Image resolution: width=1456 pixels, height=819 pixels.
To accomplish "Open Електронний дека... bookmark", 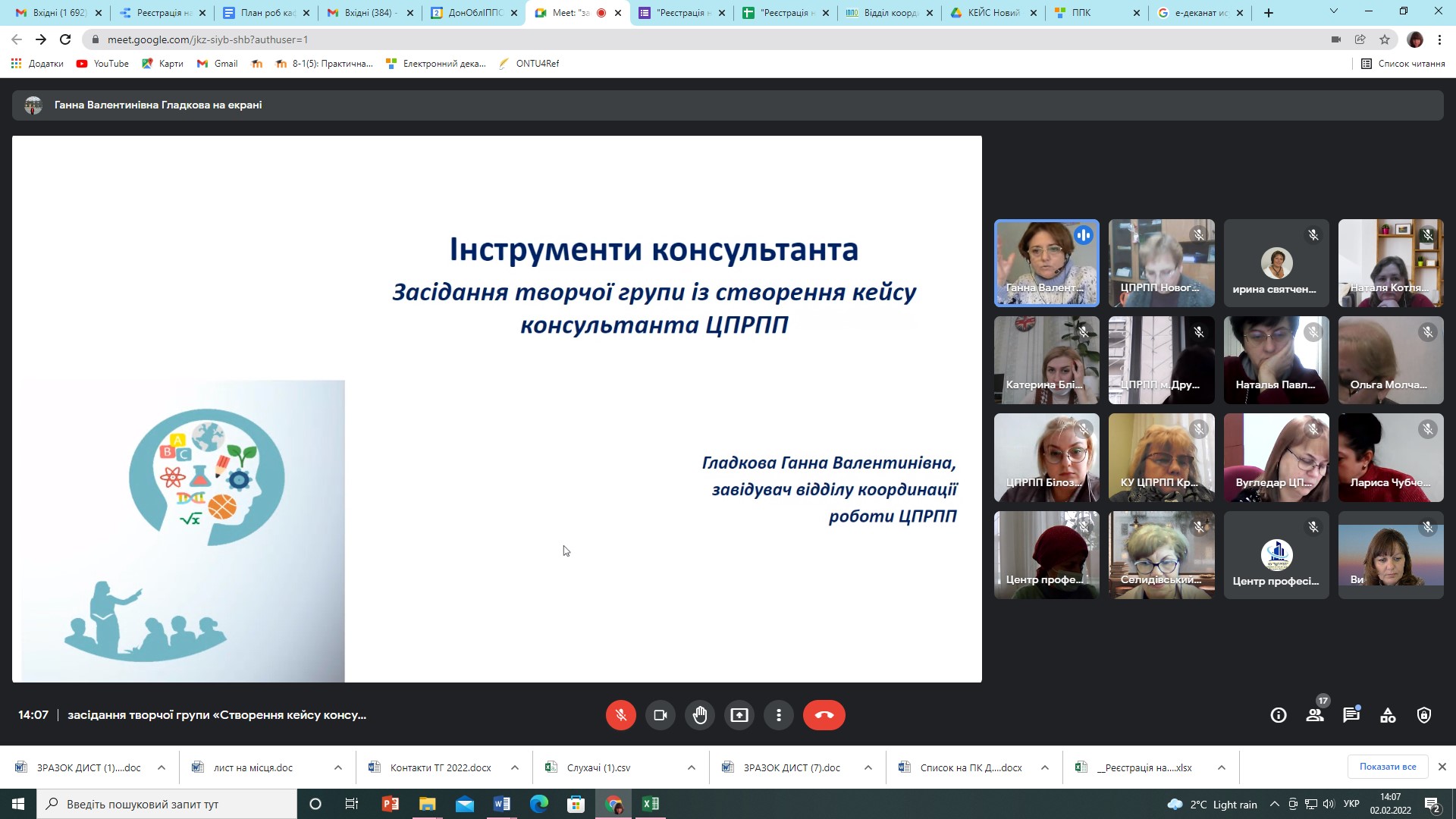I will (x=436, y=64).
